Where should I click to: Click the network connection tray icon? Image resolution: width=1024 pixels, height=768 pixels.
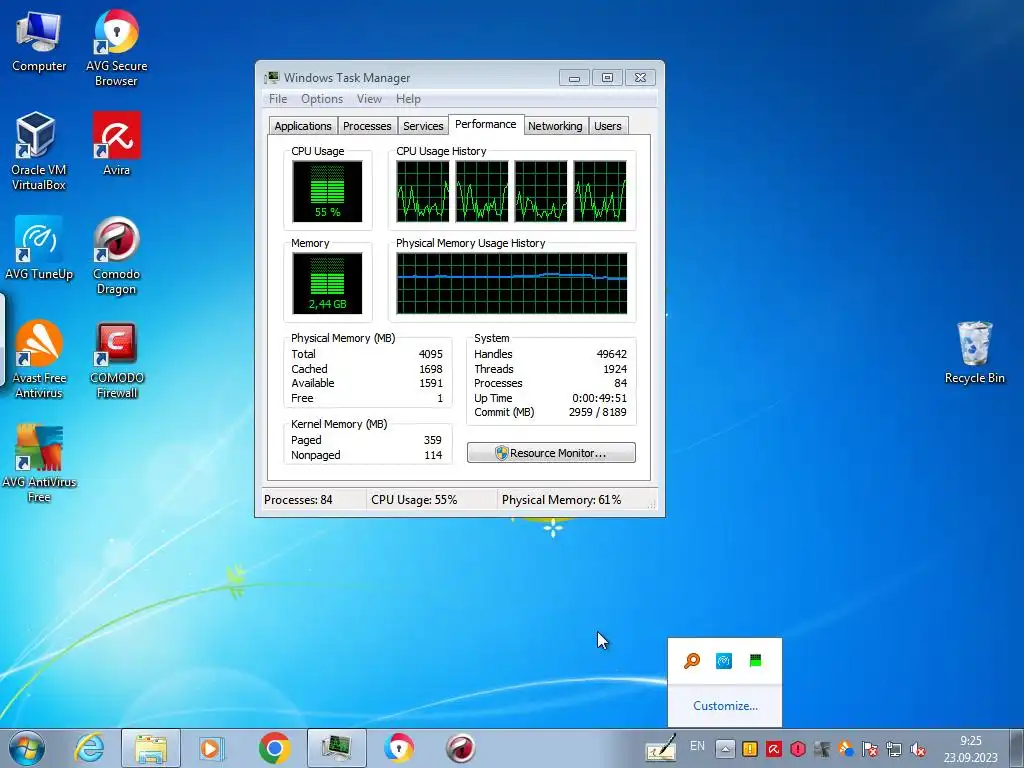(x=893, y=749)
